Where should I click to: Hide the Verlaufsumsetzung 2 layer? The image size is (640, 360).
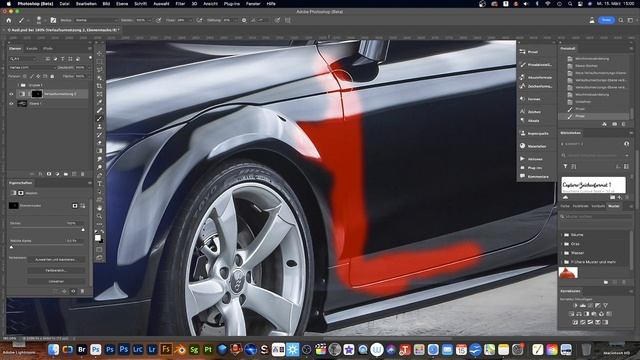coord(11,94)
